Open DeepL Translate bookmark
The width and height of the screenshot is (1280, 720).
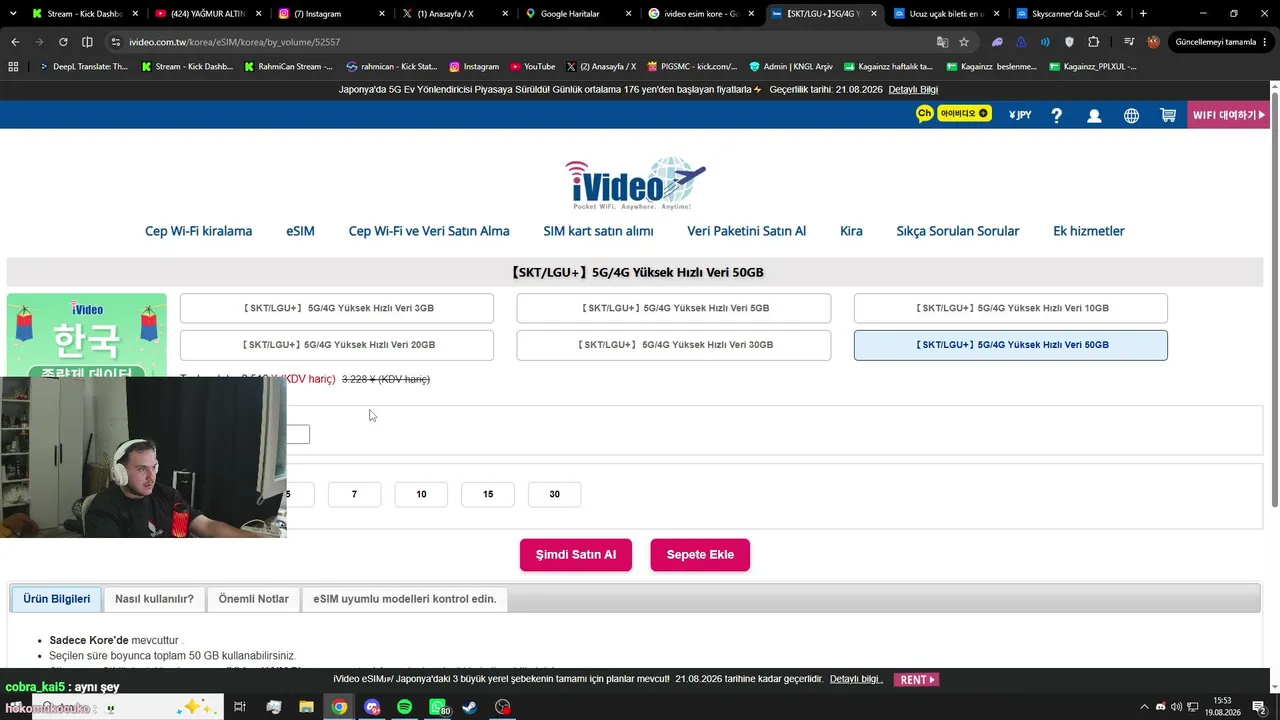(83, 66)
